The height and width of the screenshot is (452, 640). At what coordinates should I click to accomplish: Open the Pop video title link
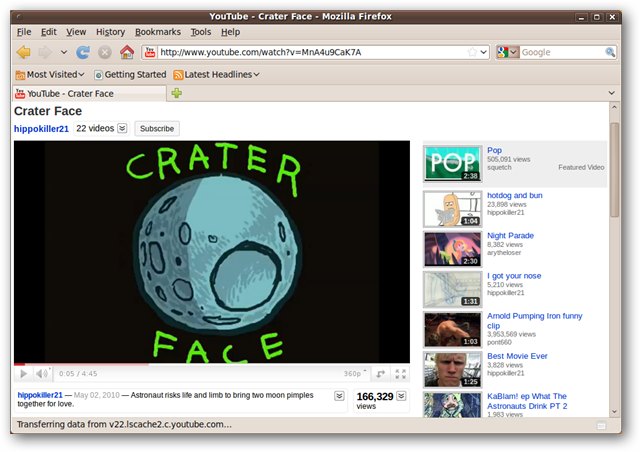[x=494, y=150]
